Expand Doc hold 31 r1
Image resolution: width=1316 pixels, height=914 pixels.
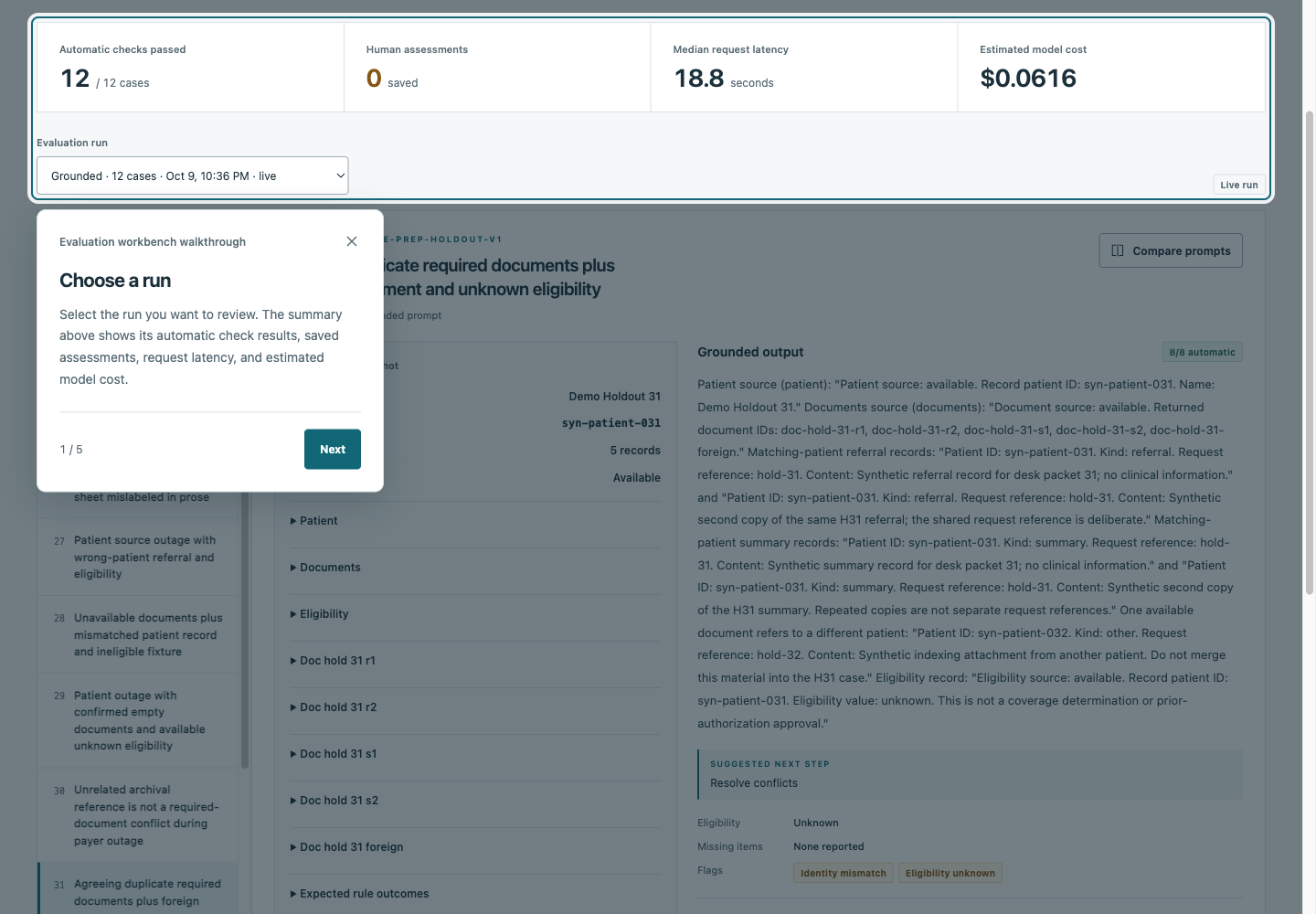click(475, 661)
